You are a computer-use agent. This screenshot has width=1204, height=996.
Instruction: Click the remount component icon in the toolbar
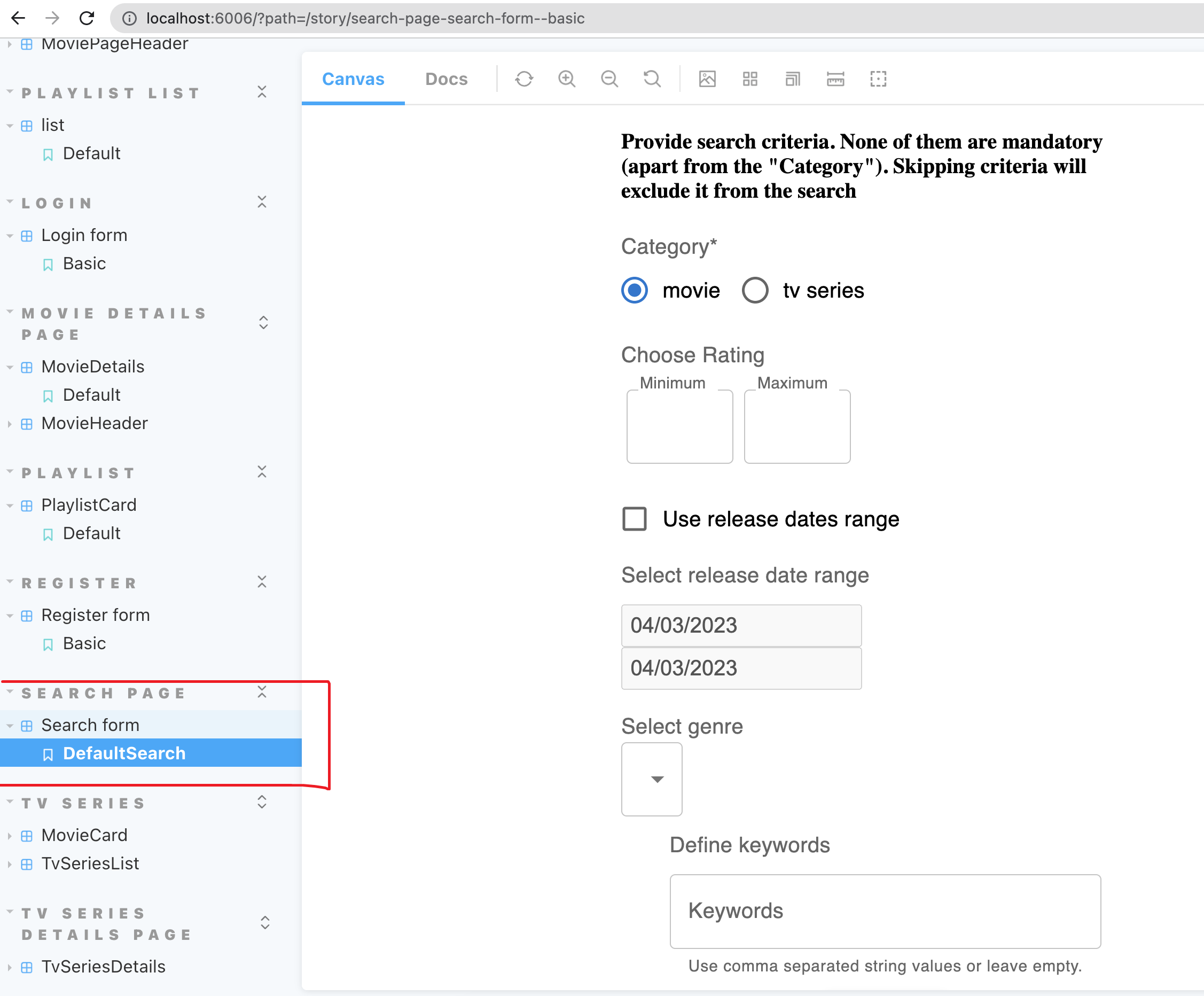[523, 79]
